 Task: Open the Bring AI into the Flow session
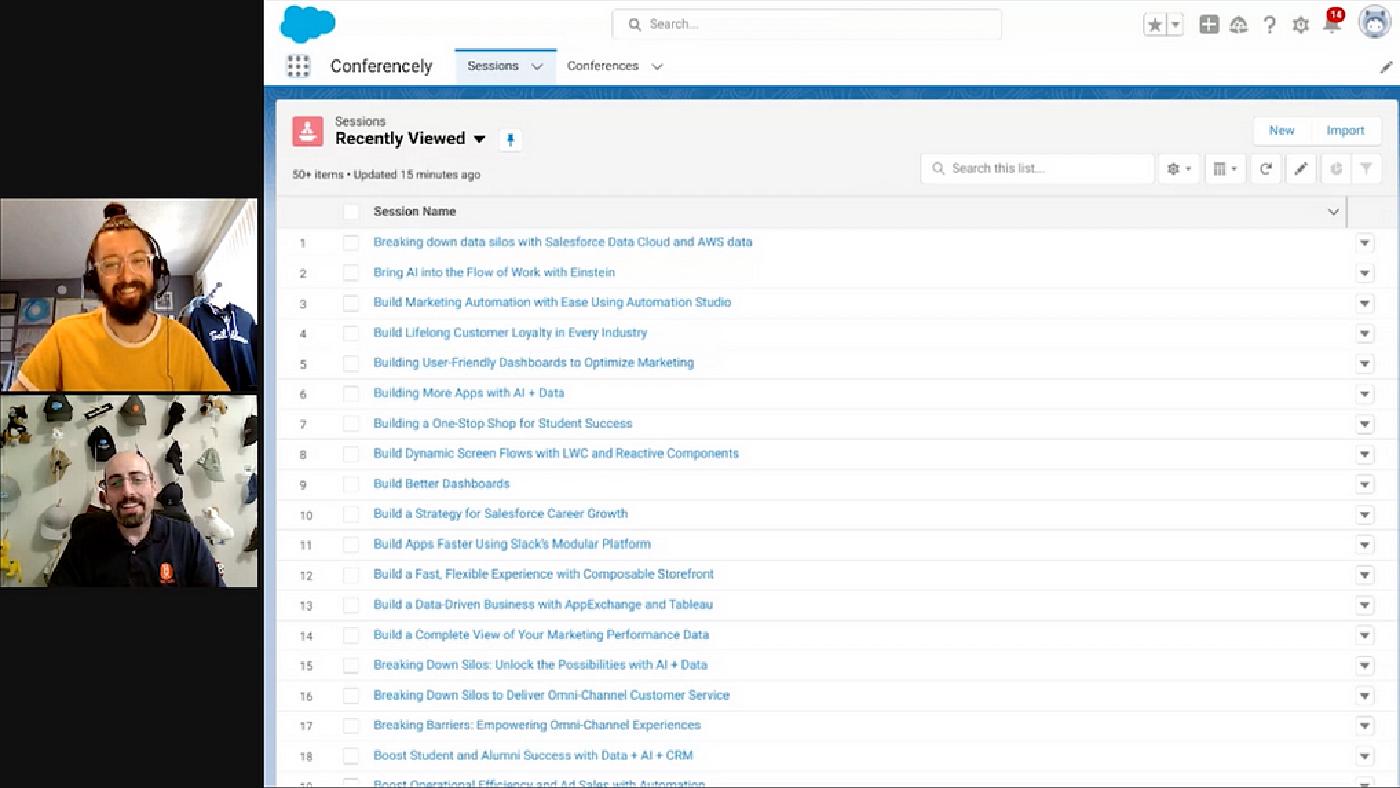pos(494,272)
